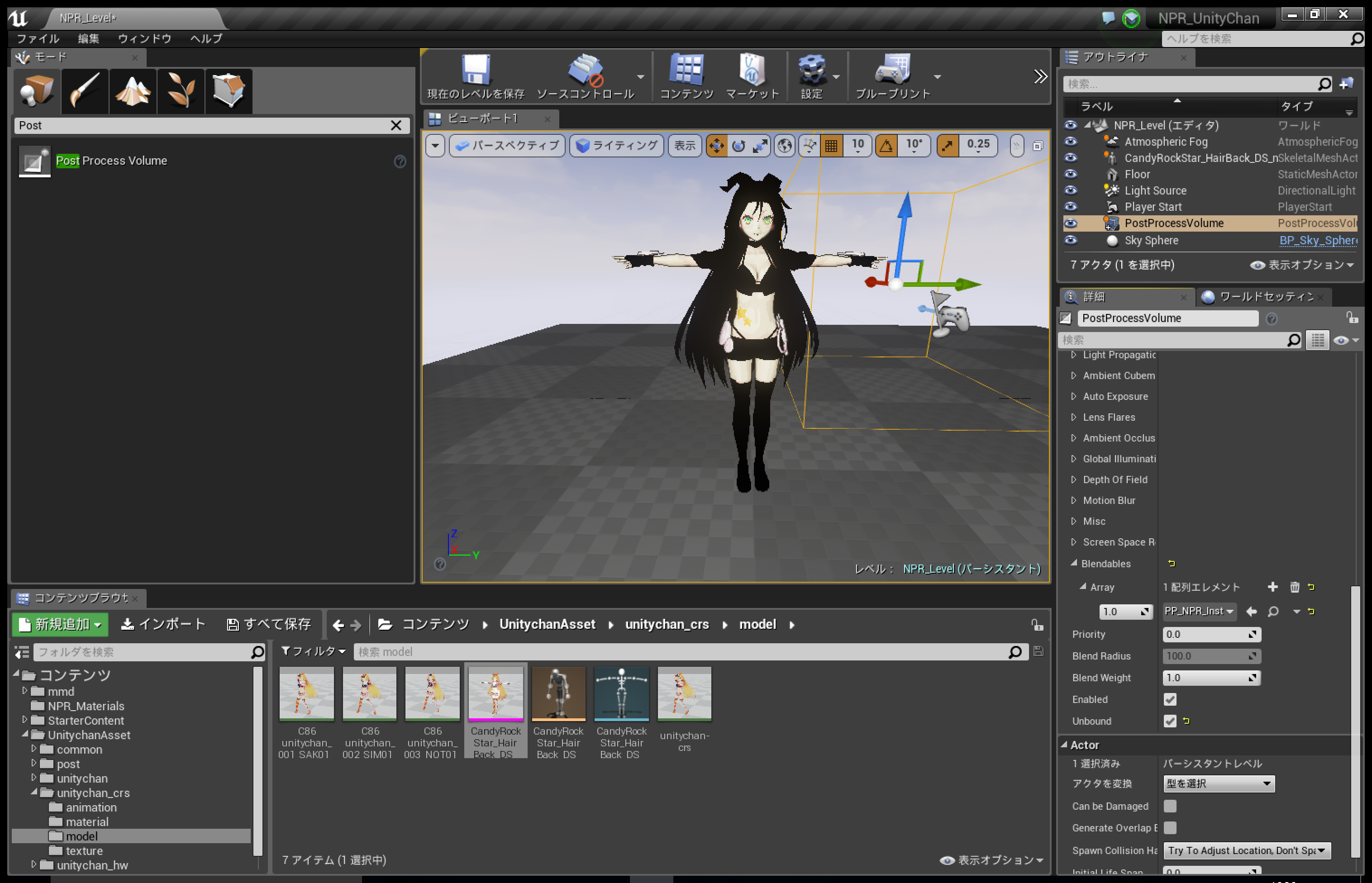Open the Convert Actor type dropdown

pyautogui.click(x=1218, y=783)
